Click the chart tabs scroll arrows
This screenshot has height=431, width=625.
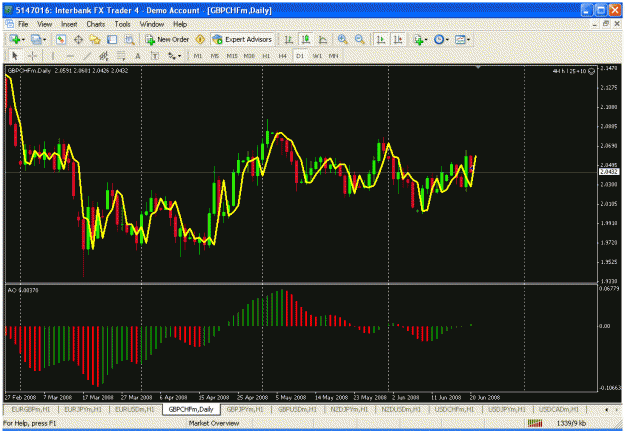point(611,409)
